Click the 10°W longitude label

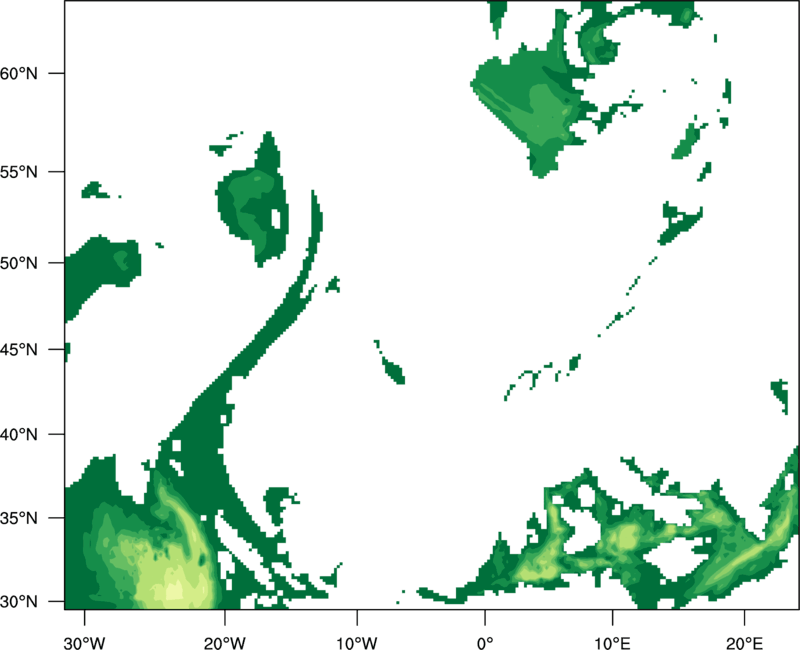pos(357,643)
